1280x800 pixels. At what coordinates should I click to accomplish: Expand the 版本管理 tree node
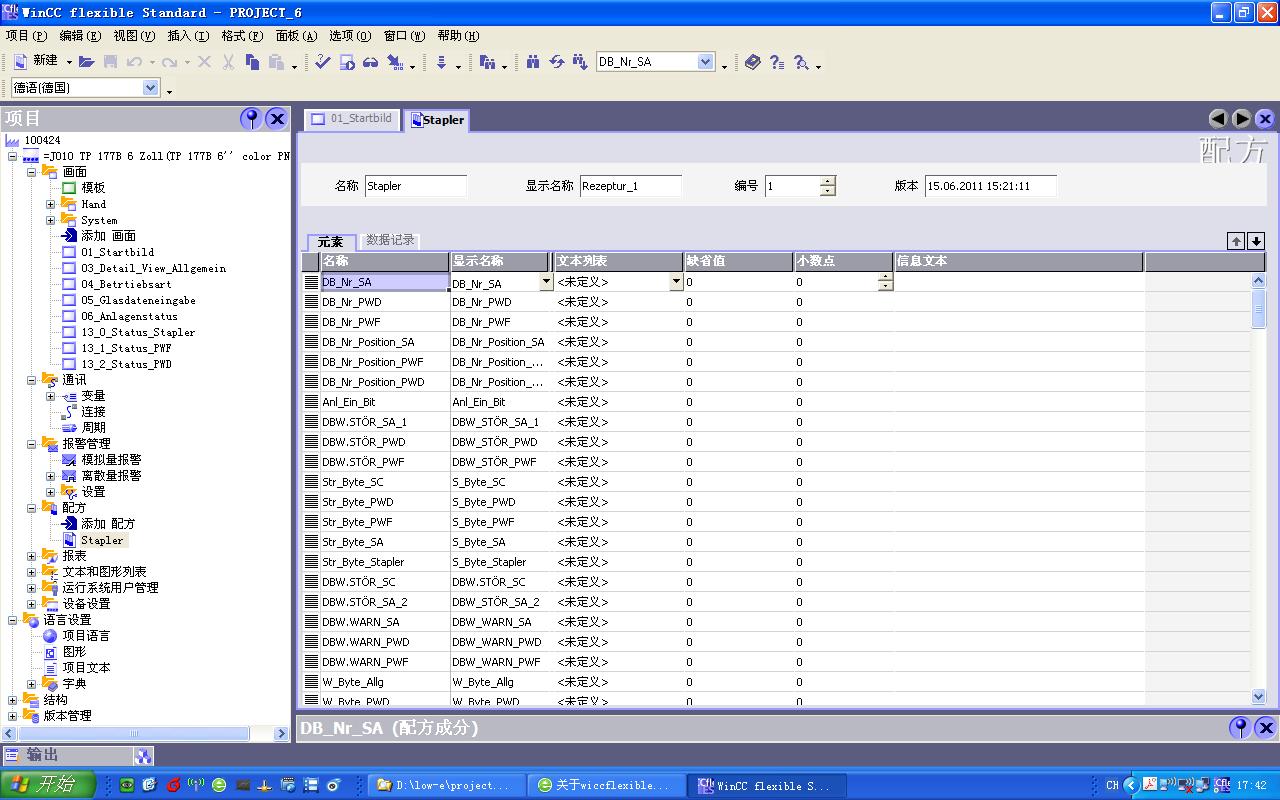(12, 716)
